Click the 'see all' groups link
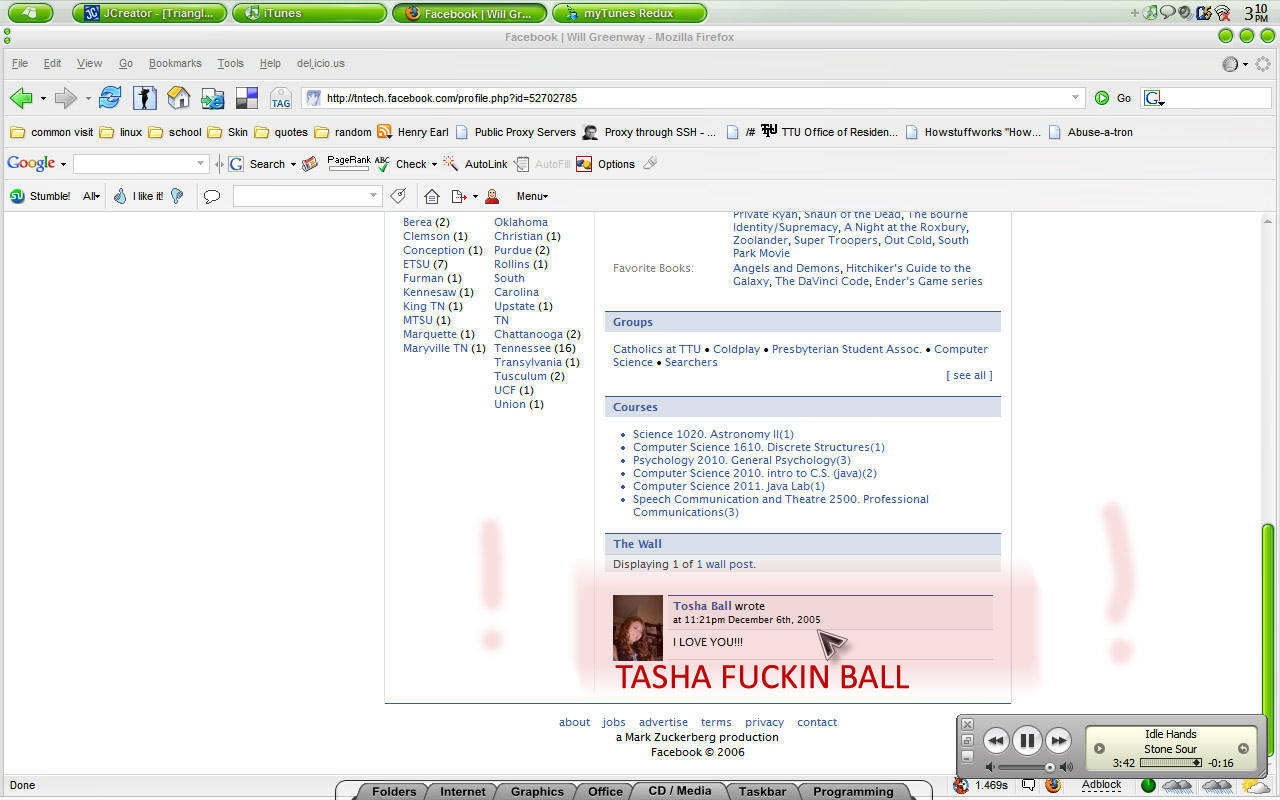1280x800 pixels. pos(969,375)
